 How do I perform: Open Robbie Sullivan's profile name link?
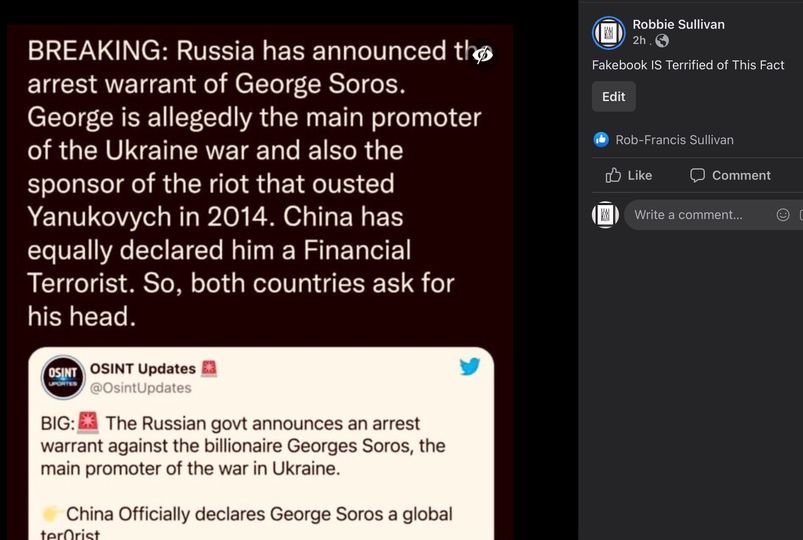tap(679, 25)
